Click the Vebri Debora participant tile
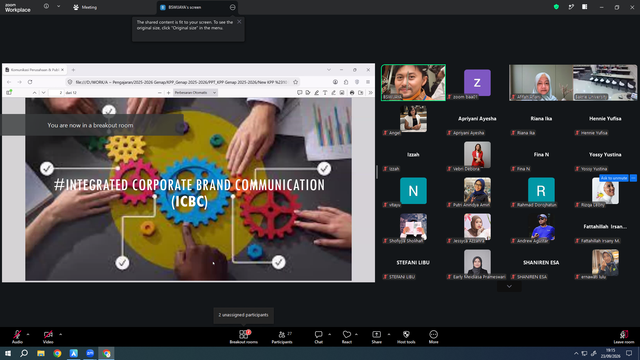Screen dimensions: 640x360 tap(477, 156)
